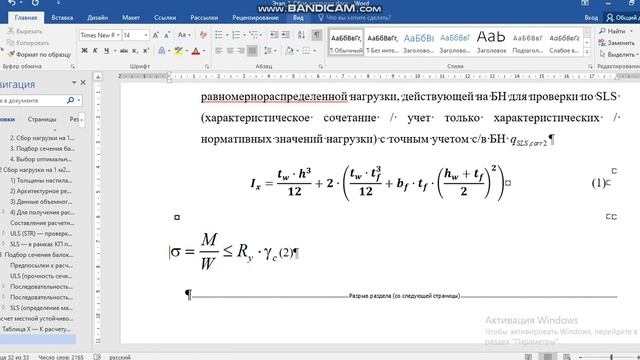Open Font dialog launcher (Шрифт)
640x360 pixels.
207,66
